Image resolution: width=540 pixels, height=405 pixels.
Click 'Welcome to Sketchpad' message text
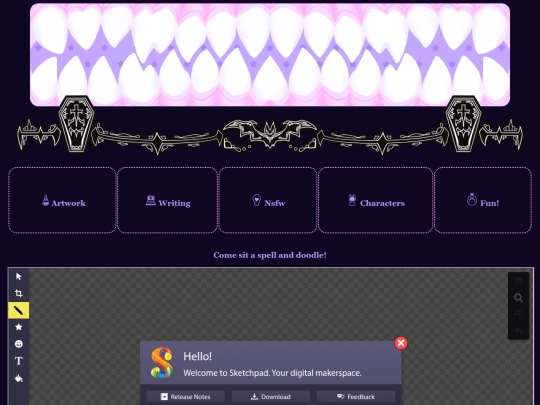pos(272,373)
